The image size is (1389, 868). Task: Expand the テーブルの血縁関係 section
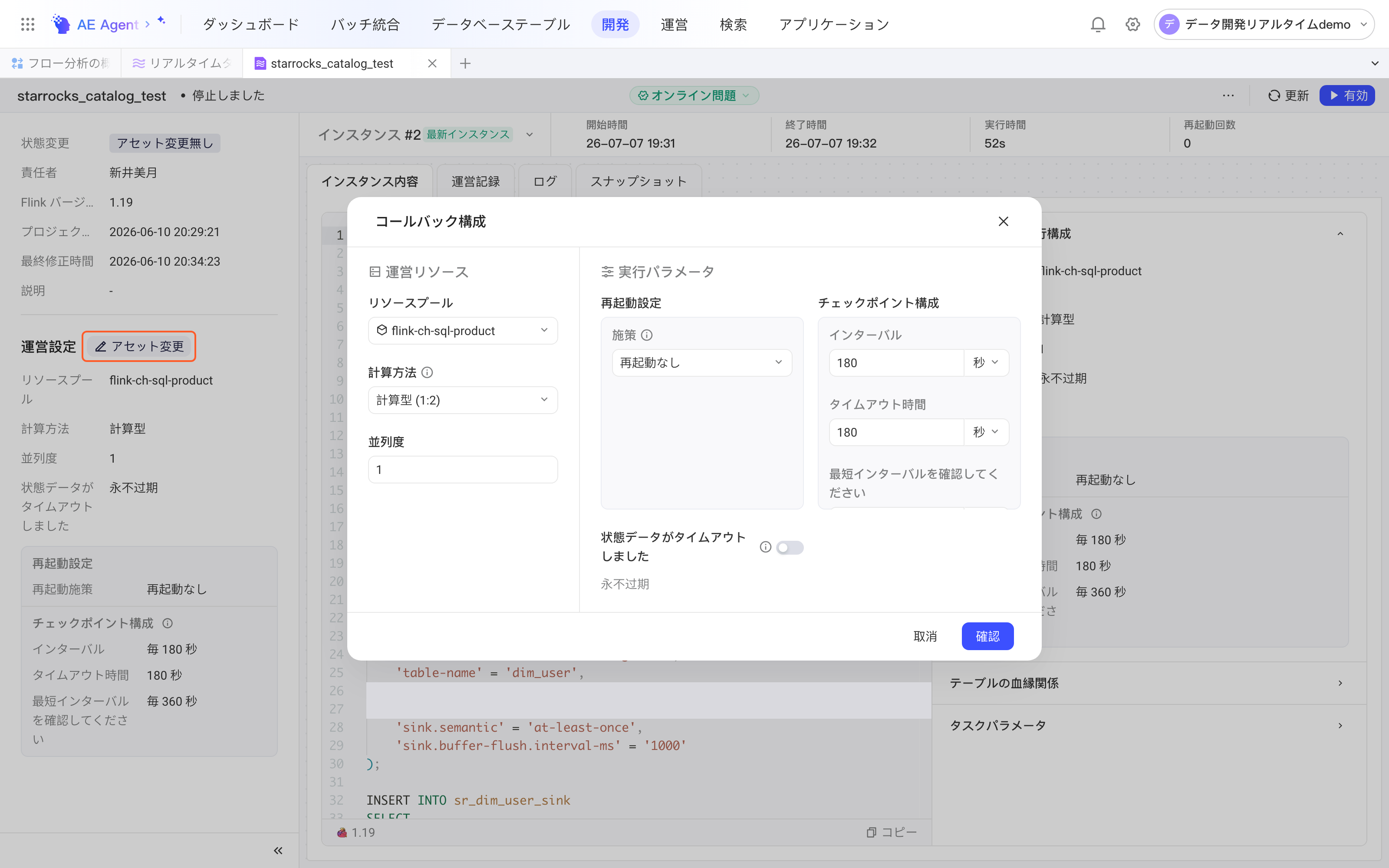1149,683
